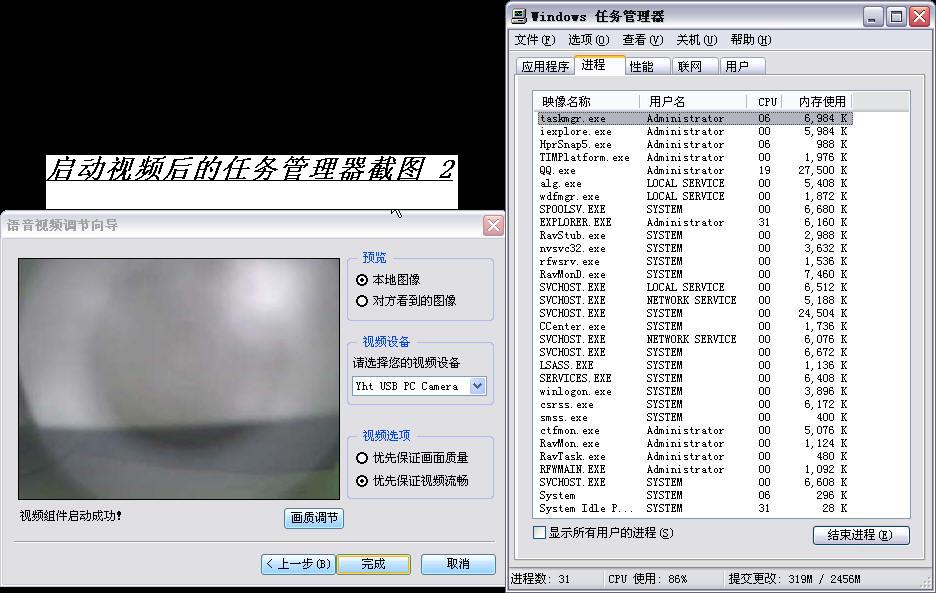Select the SPOOLSV.EXE process row
This screenshot has height=593, width=936.
click(694, 210)
